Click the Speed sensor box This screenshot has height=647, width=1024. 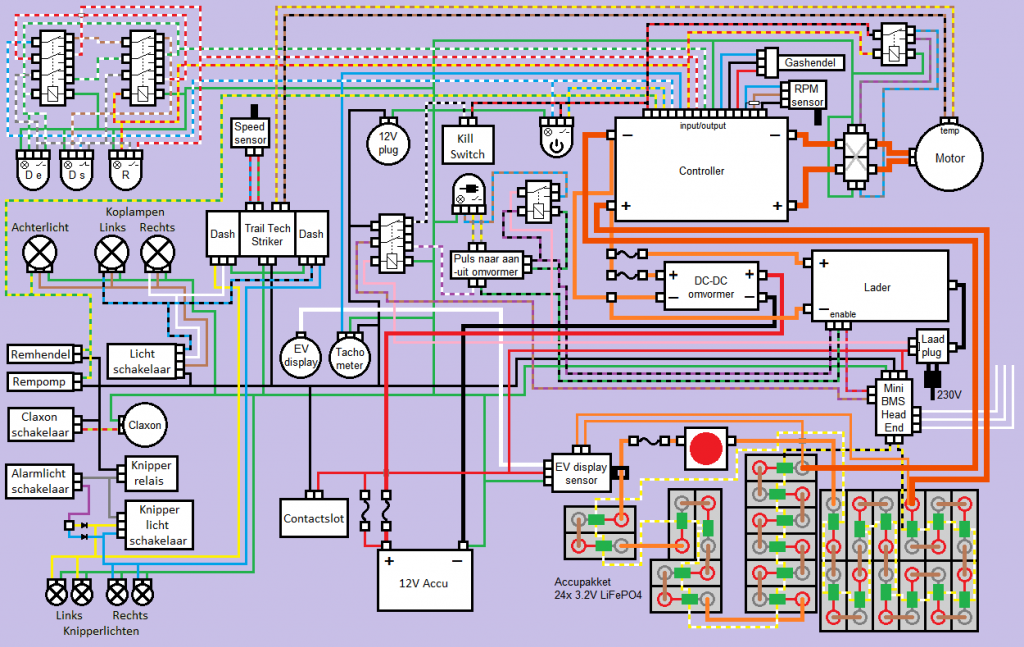click(x=249, y=133)
